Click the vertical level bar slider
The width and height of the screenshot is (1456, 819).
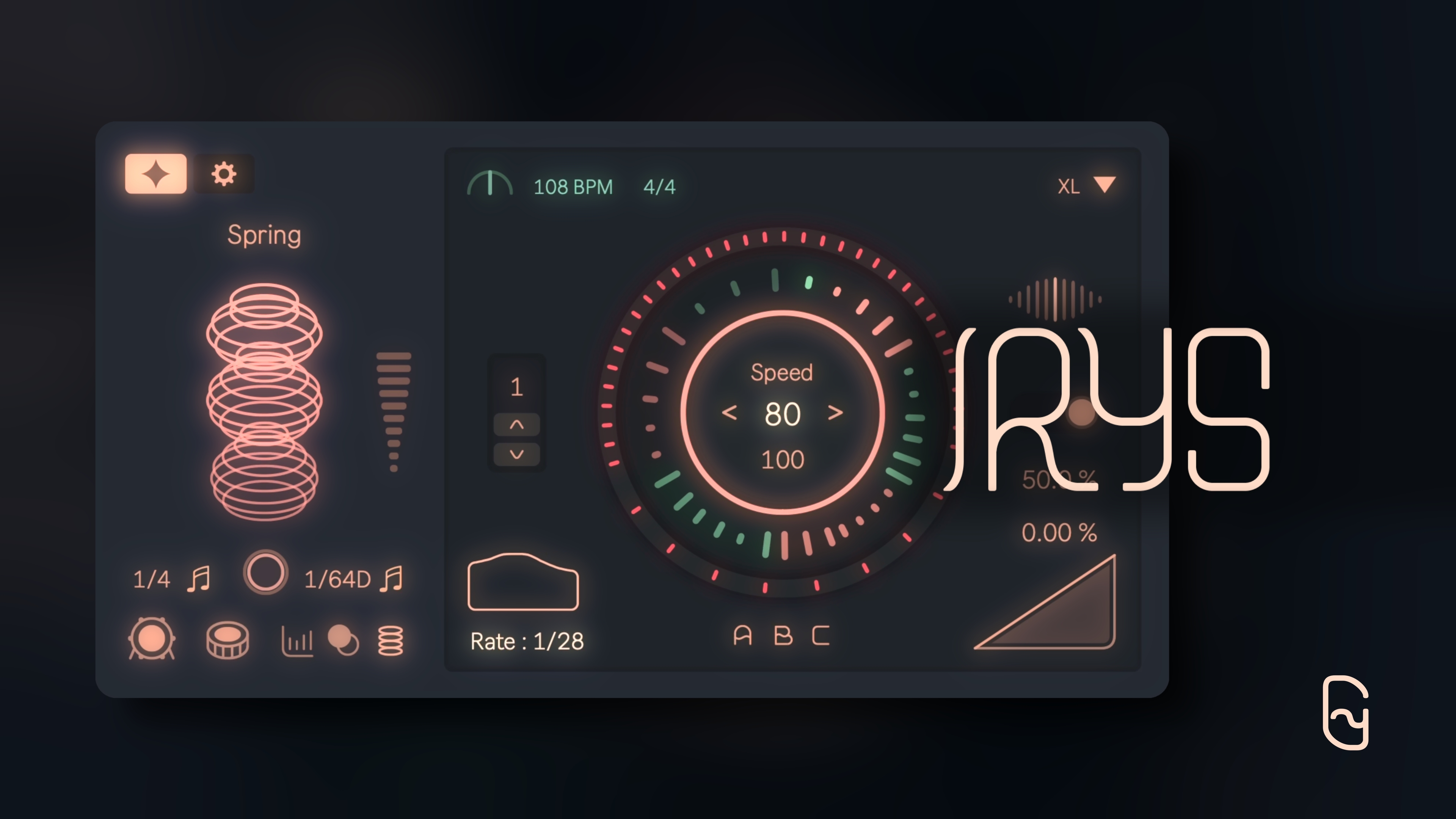pos(394,411)
